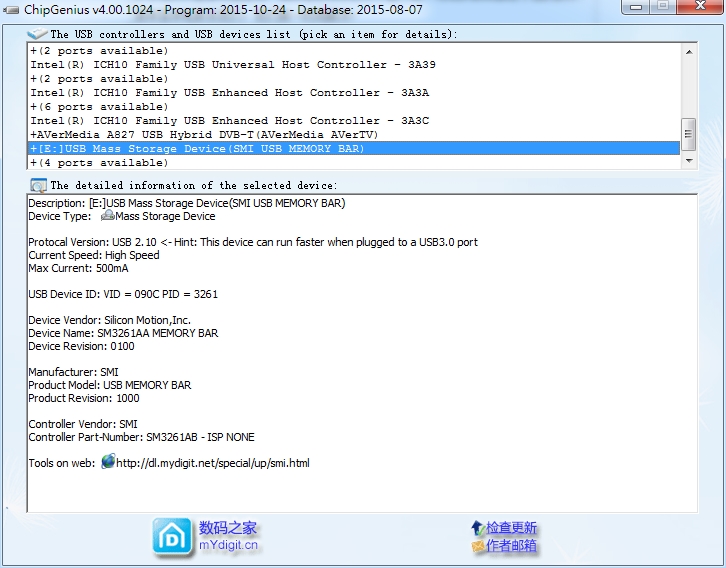Click the Controller Part-Number SM3261AB line
Screen dimensions: 726x568
[x=141, y=437]
